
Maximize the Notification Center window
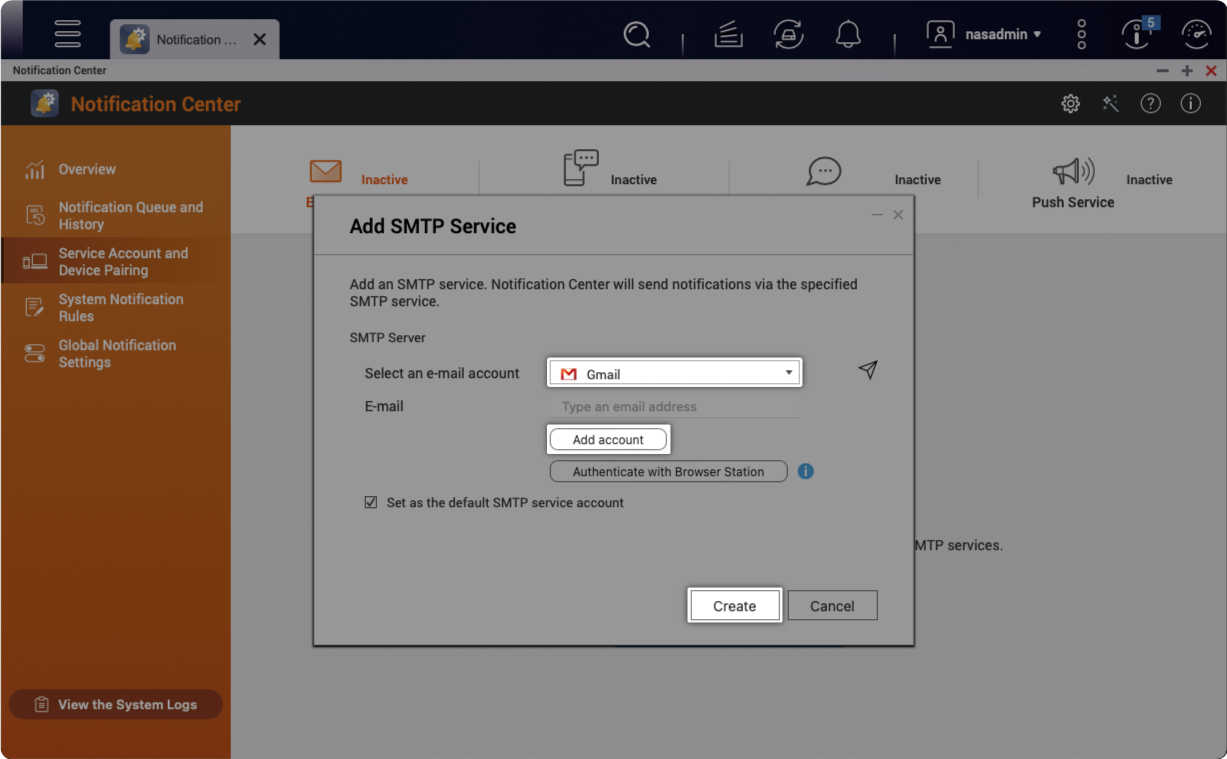point(1187,71)
